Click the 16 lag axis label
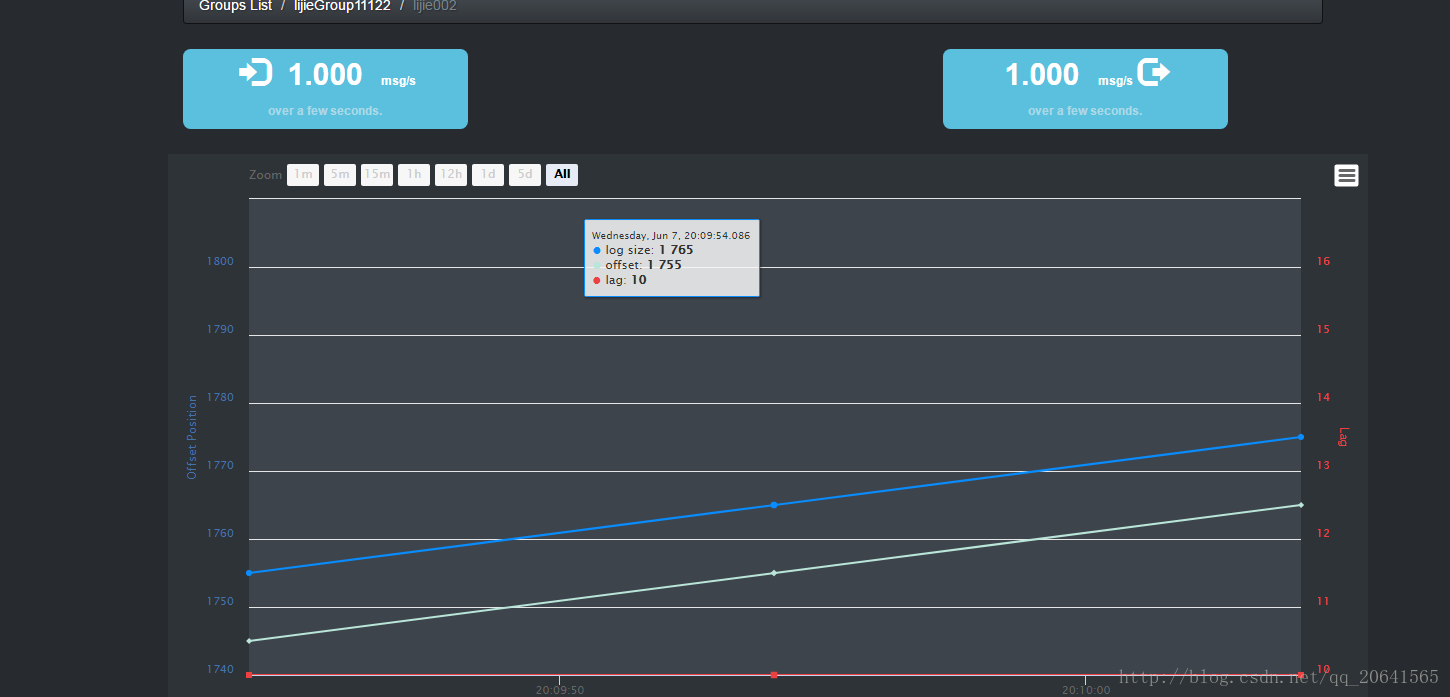This screenshot has height=697, width=1450. coord(1324,262)
